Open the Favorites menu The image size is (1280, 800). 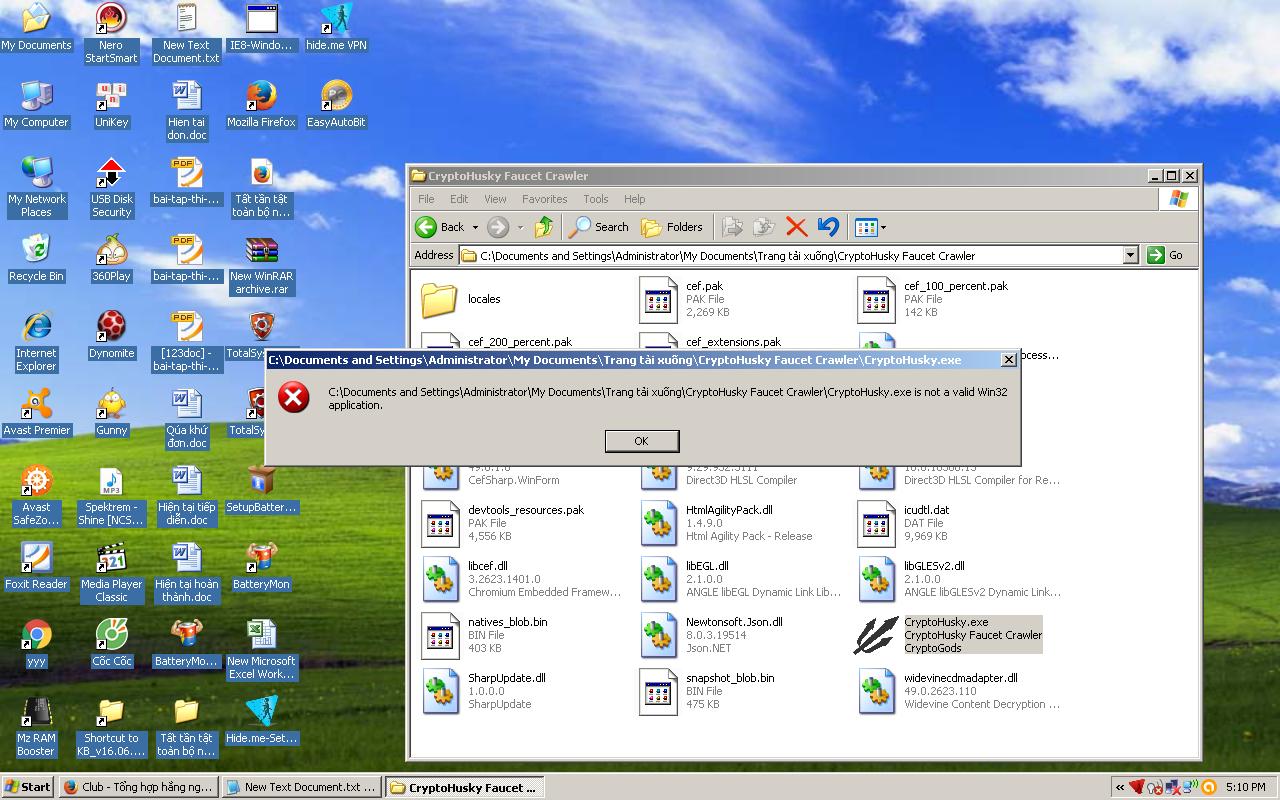(544, 199)
